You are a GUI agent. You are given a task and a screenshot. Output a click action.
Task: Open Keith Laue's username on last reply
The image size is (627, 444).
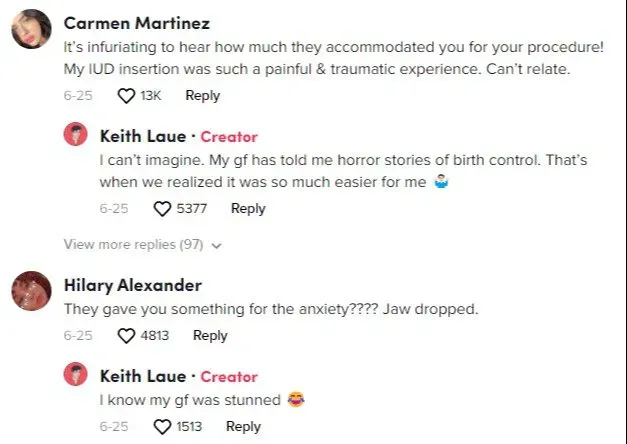coord(143,376)
